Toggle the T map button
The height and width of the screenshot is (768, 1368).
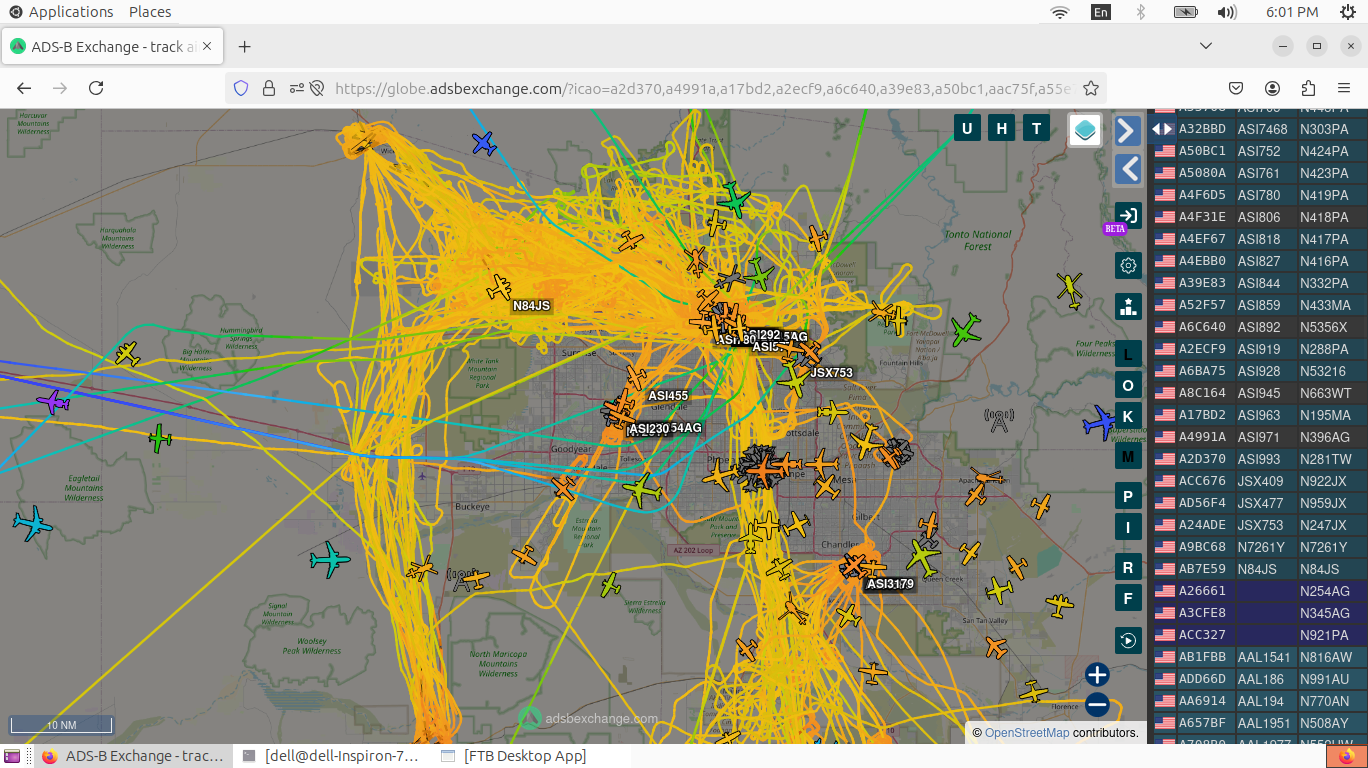[x=1037, y=128]
